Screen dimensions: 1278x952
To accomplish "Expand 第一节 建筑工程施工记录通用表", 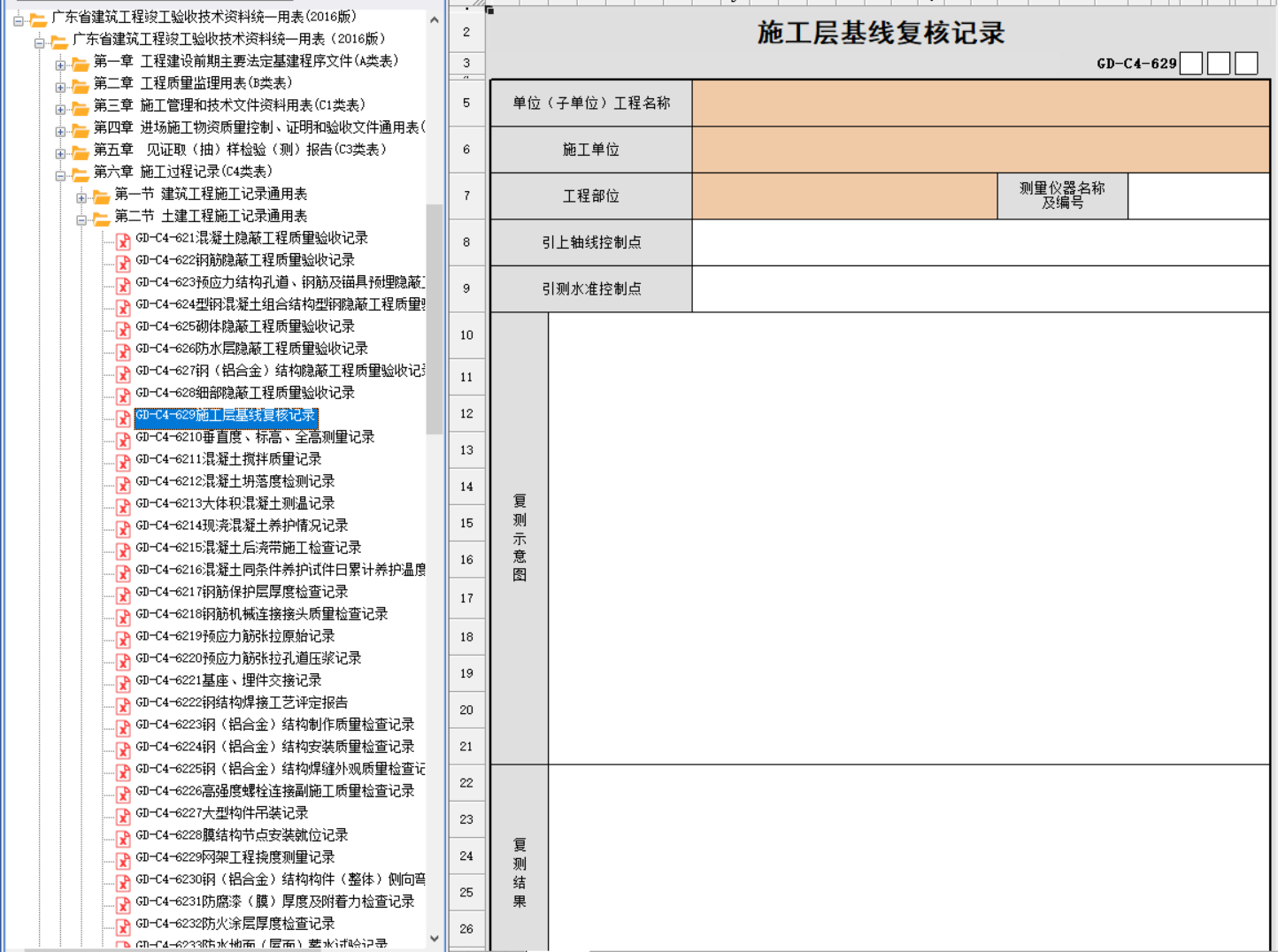I will (x=81, y=197).
